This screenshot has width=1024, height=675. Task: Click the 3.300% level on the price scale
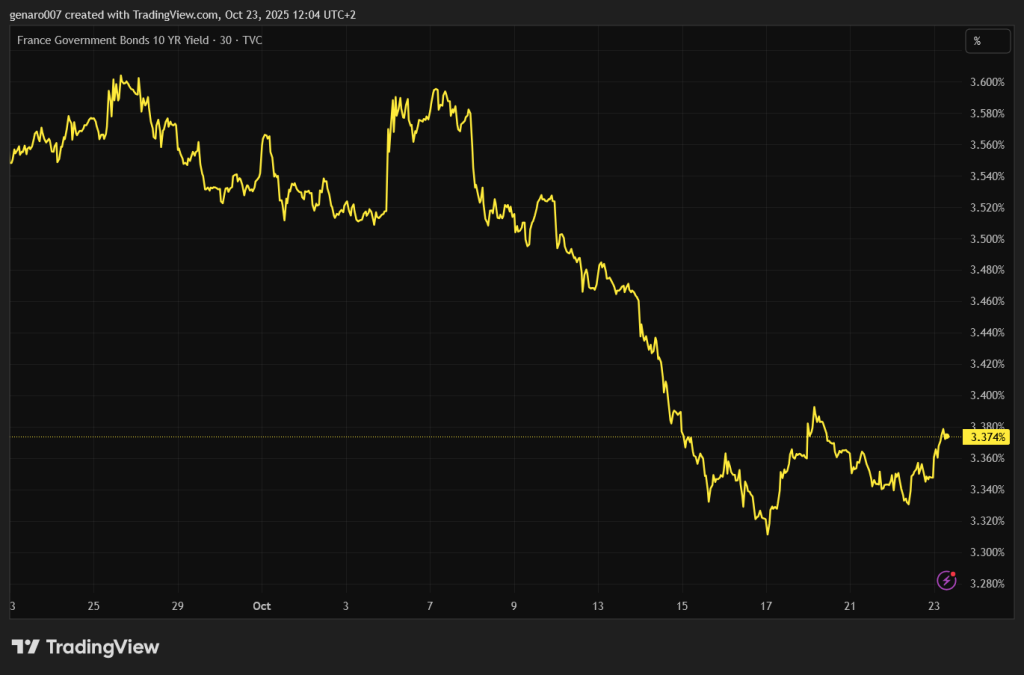pos(985,552)
